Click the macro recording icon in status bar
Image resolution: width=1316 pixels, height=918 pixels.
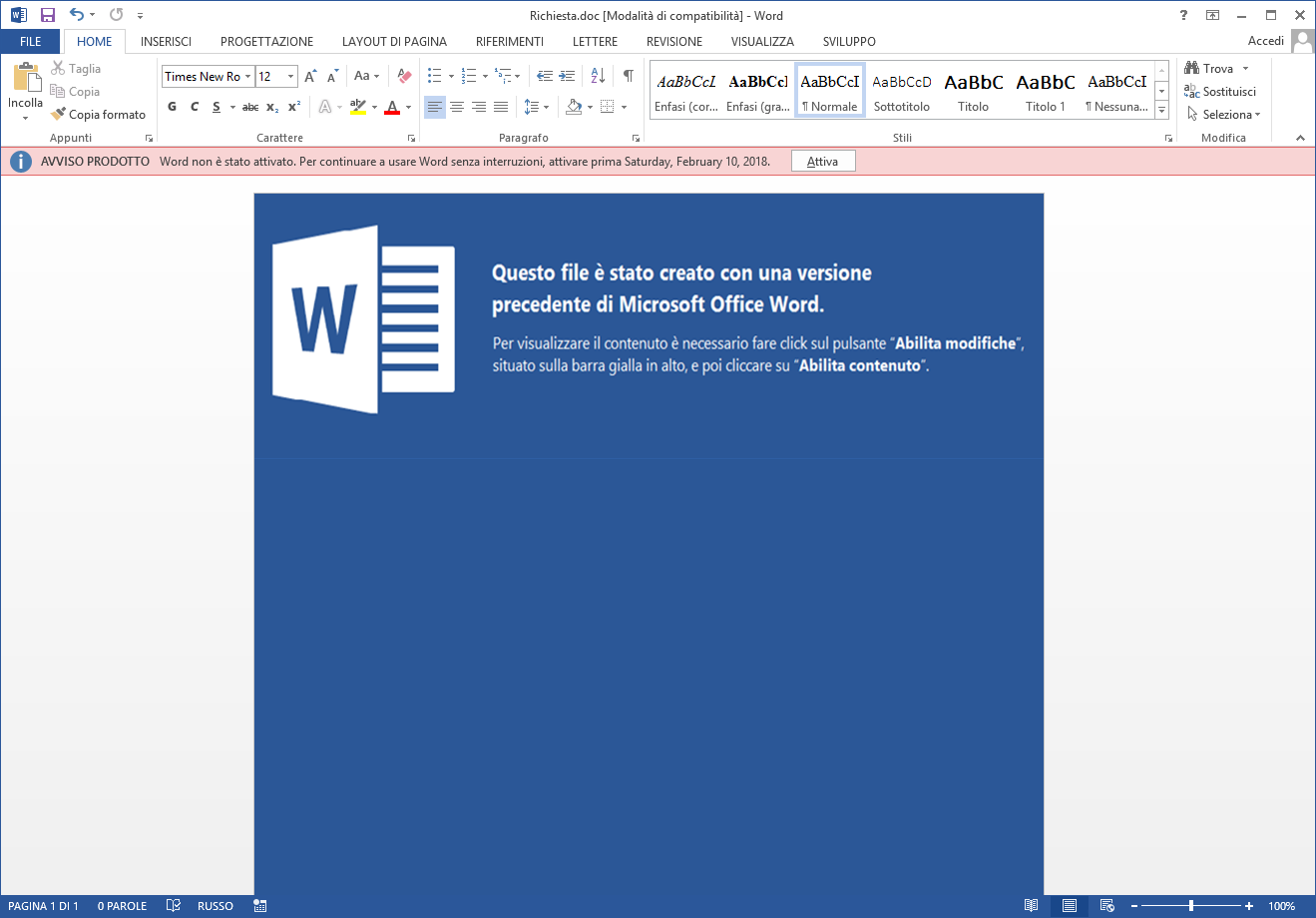260,906
